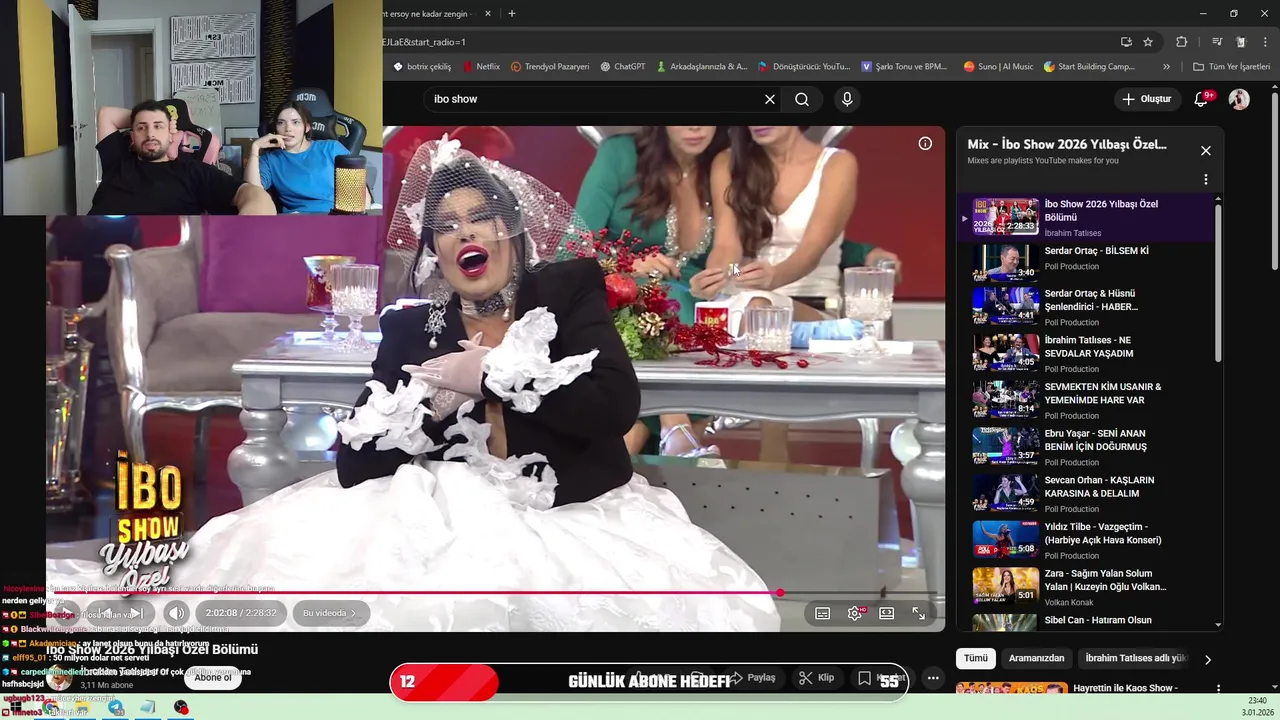
Task: Expand the Tüm Yer İşaretleri folder
Action: (1231, 67)
